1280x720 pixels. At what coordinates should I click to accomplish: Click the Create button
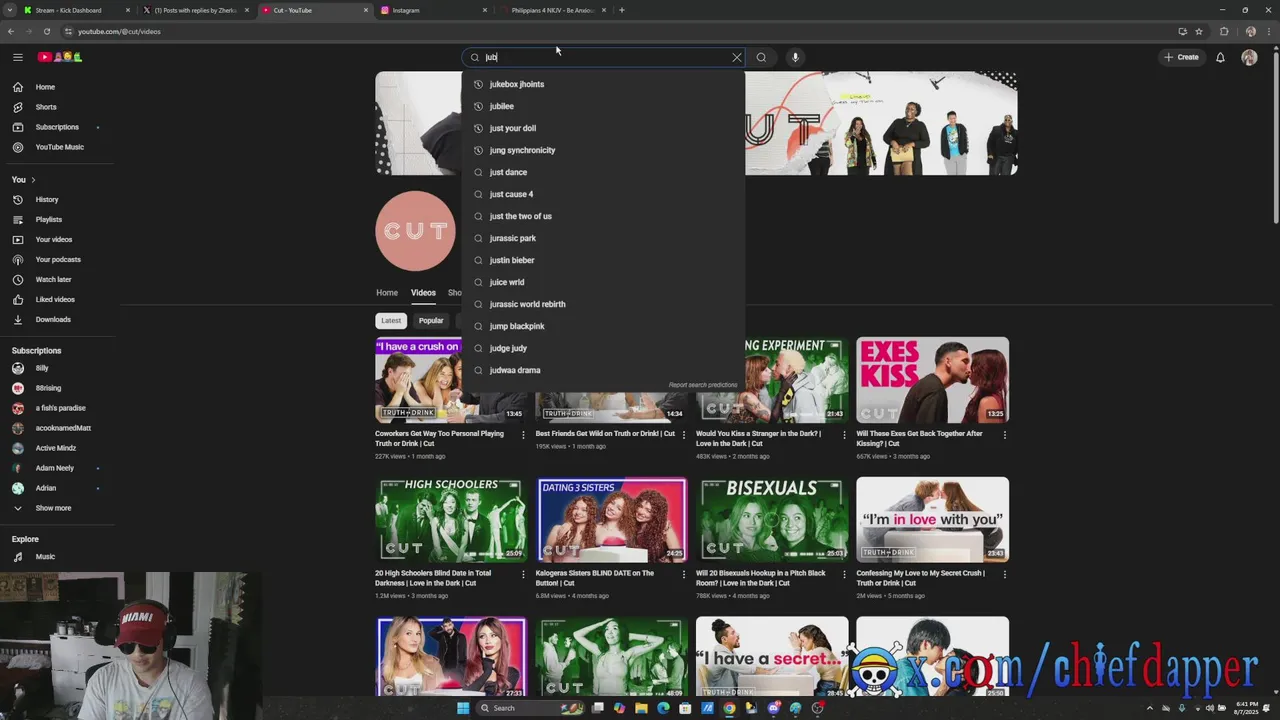click(x=1181, y=57)
